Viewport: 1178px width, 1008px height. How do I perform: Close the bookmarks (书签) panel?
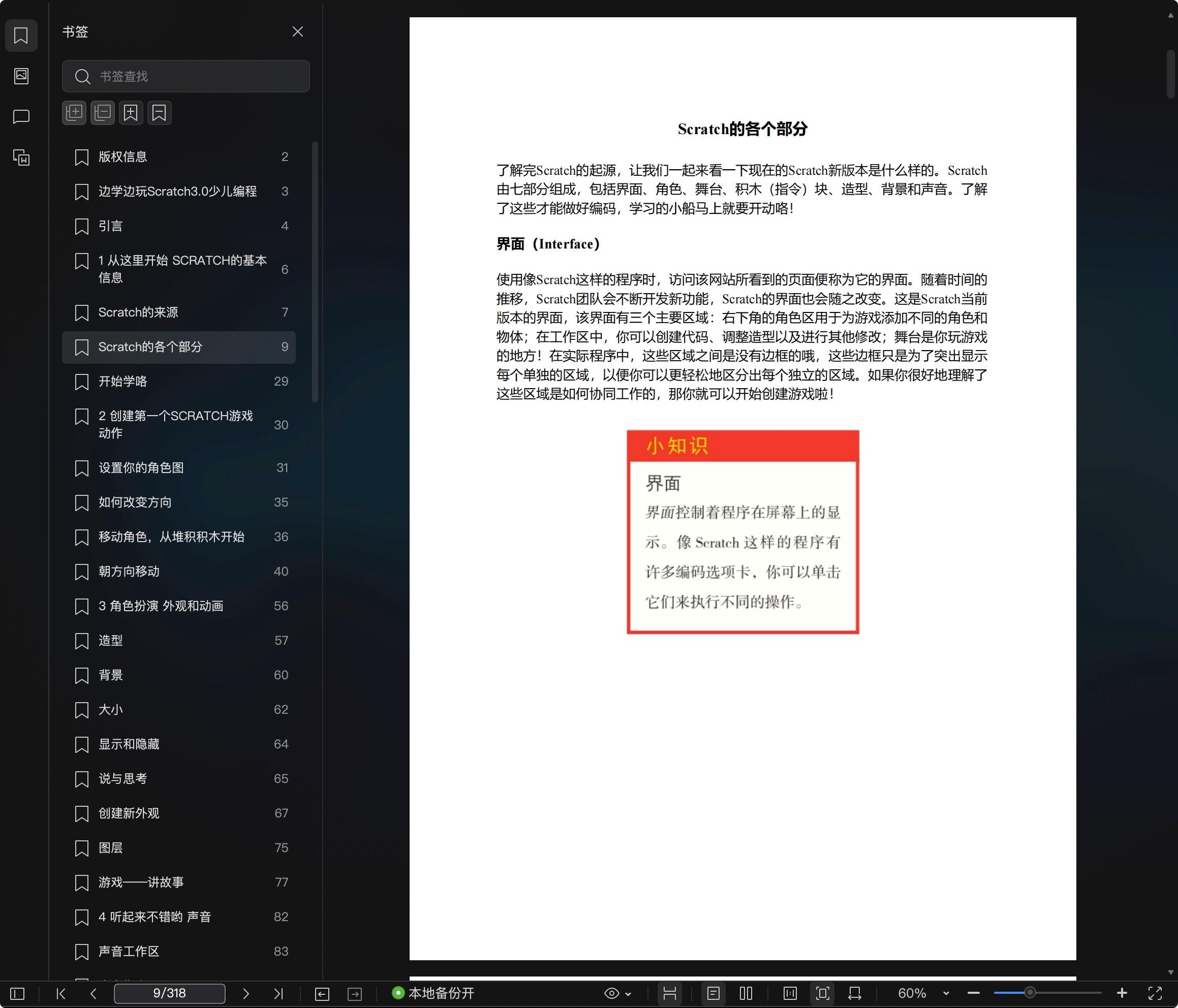(x=297, y=32)
